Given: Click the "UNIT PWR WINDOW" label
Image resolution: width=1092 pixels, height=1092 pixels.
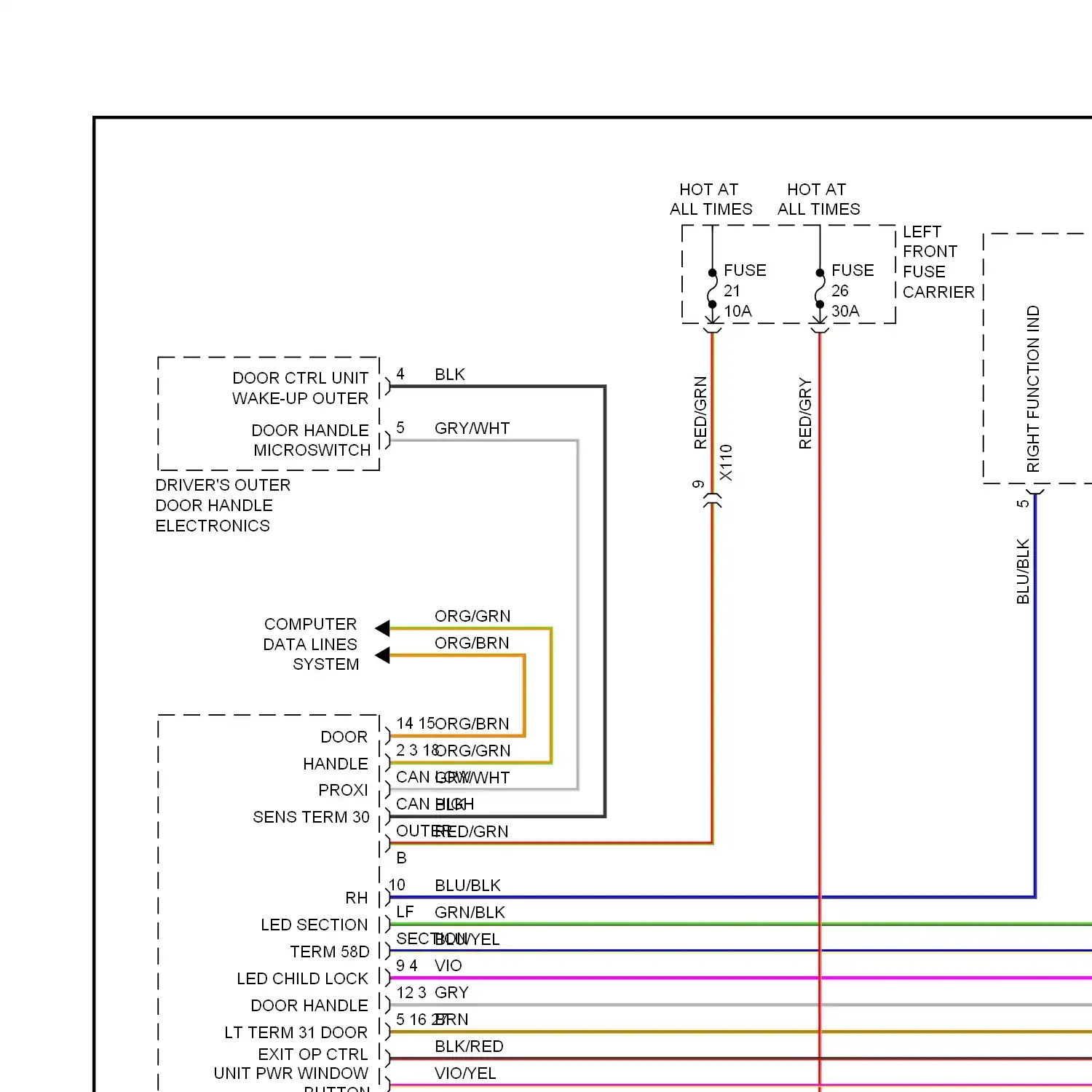Looking at the screenshot, I should pos(291,1073).
